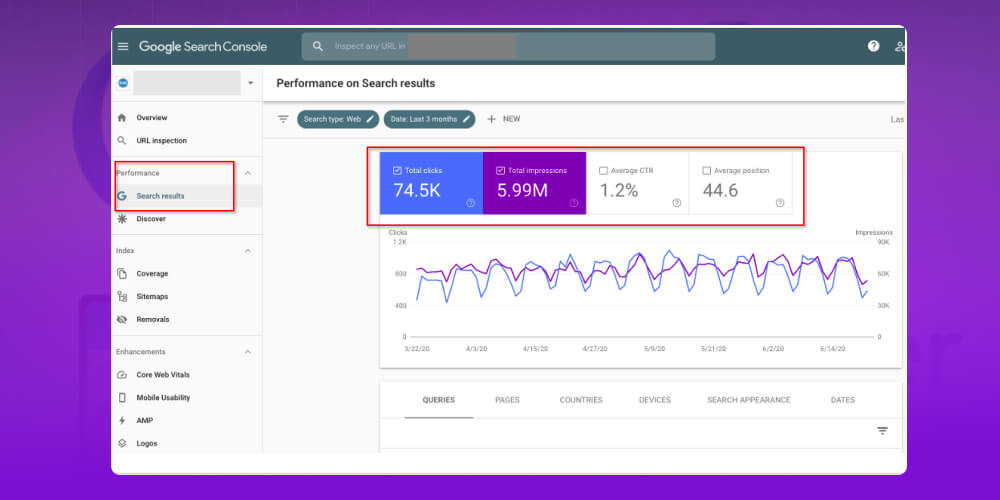Edit the Search type: Web filter chip

click(x=338, y=119)
